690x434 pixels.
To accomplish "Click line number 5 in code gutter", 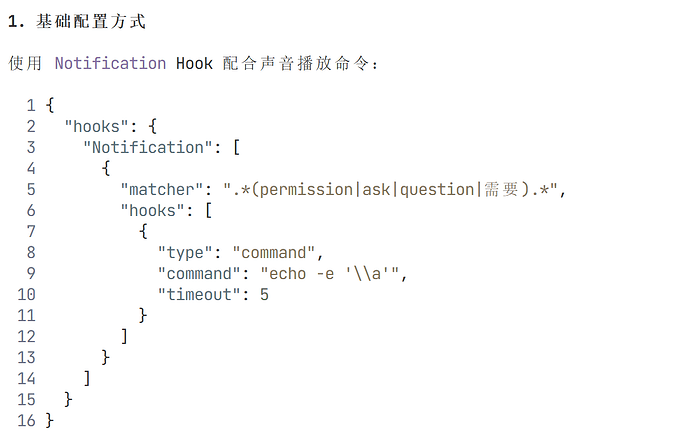I will [x=31, y=189].
